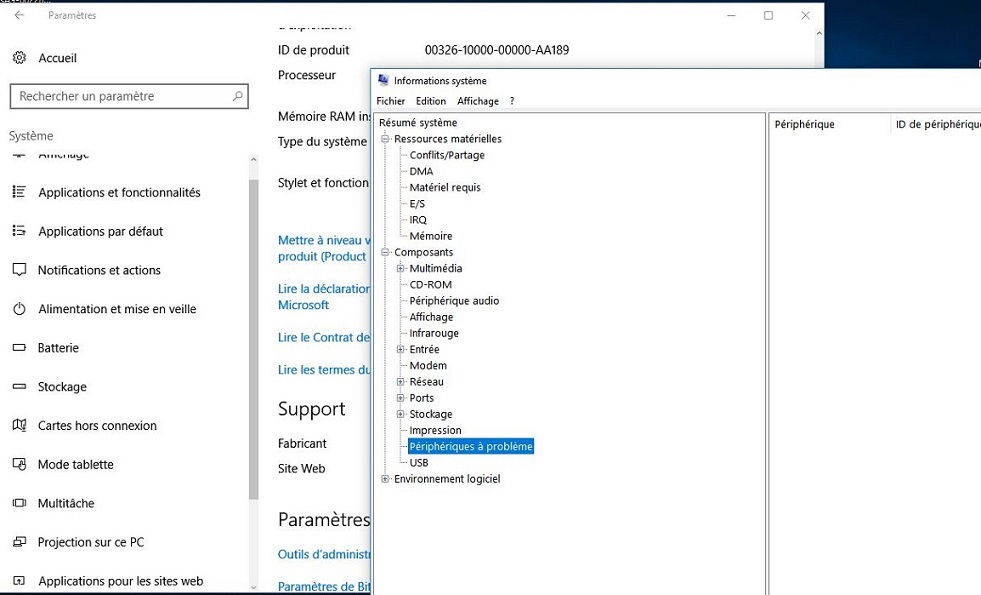Expand the Multimédia node
This screenshot has width=981, height=595.
400,268
